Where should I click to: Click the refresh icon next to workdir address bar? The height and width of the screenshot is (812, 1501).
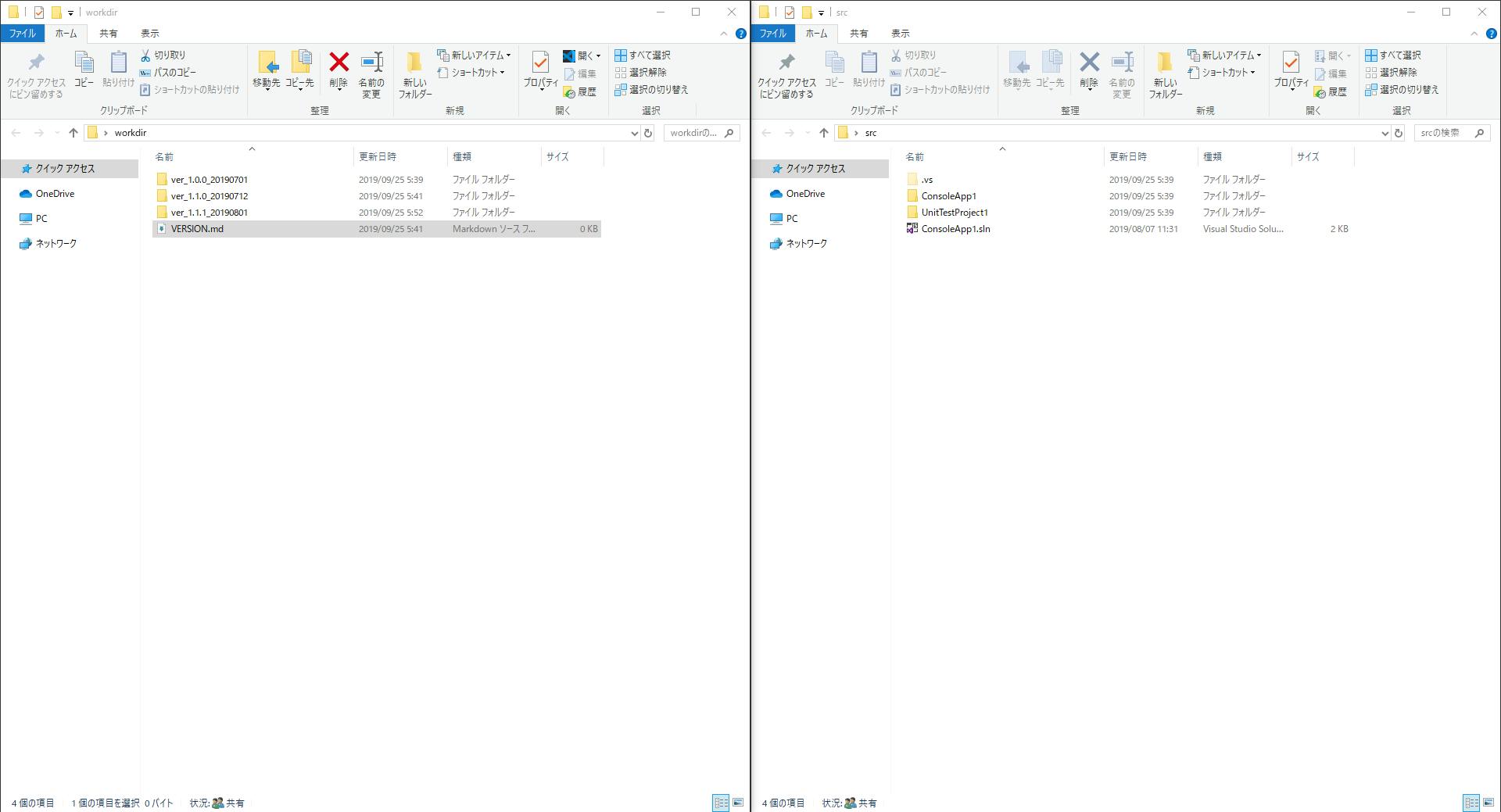coord(647,133)
